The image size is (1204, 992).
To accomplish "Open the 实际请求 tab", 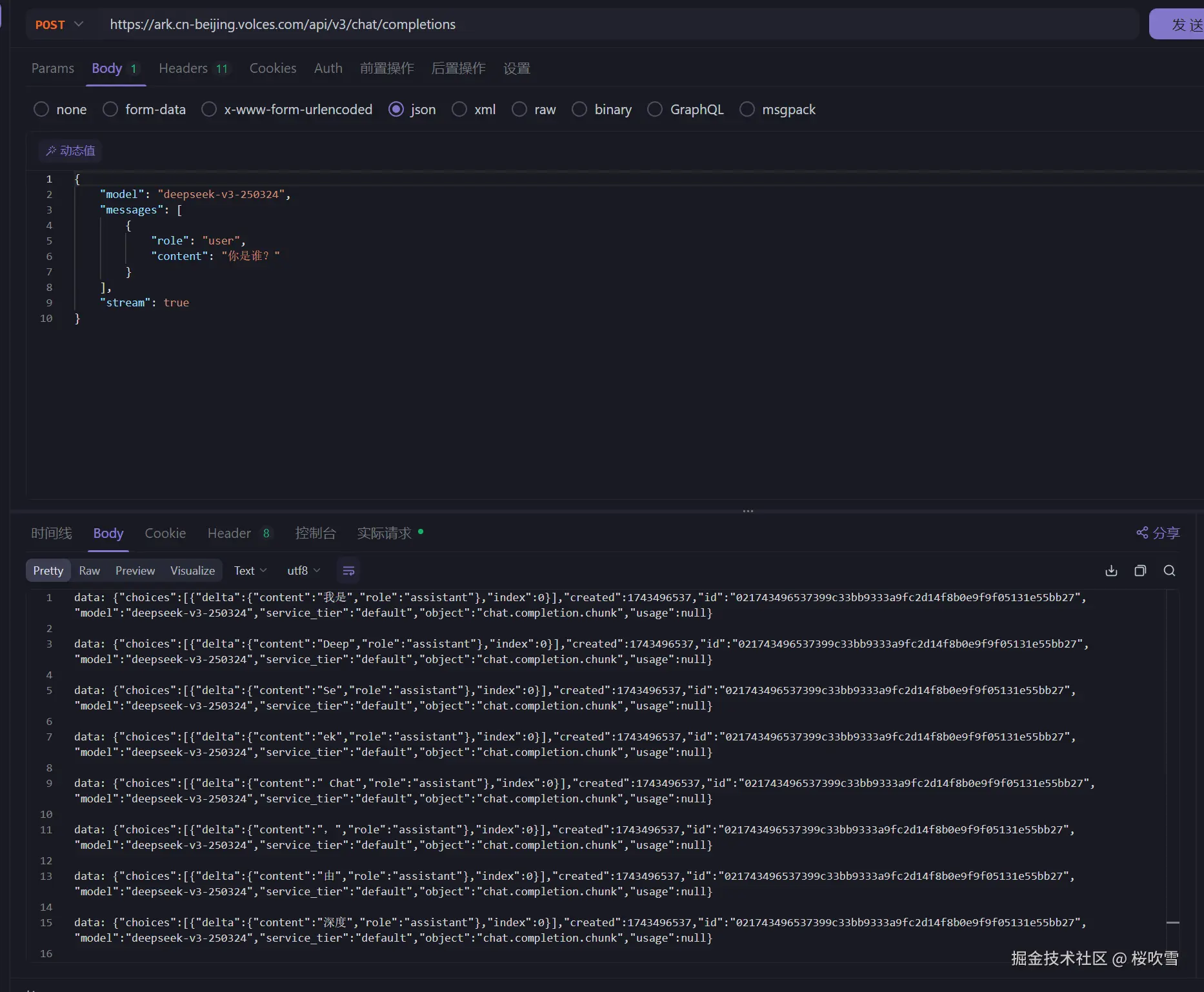I will (390, 533).
